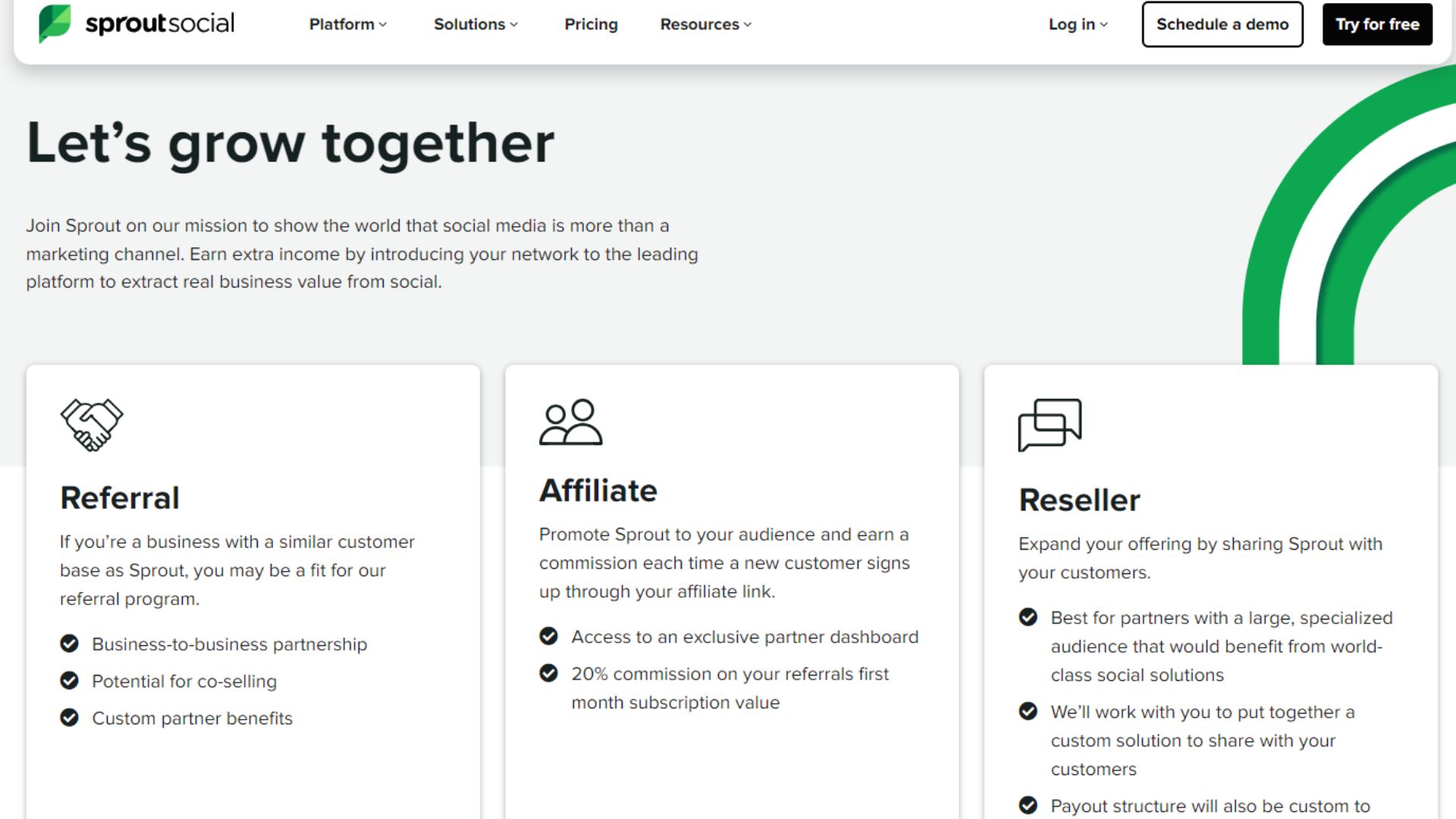Image resolution: width=1456 pixels, height=819 pixels.
Task: Click checkmark beside exclusive partner dashboard
Action: pyautogui.click(x=548, y=636)
